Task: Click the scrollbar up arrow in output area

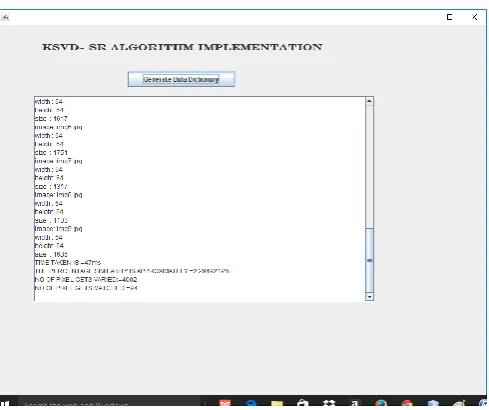Action: pyautogui.click(x=369, y=101)
